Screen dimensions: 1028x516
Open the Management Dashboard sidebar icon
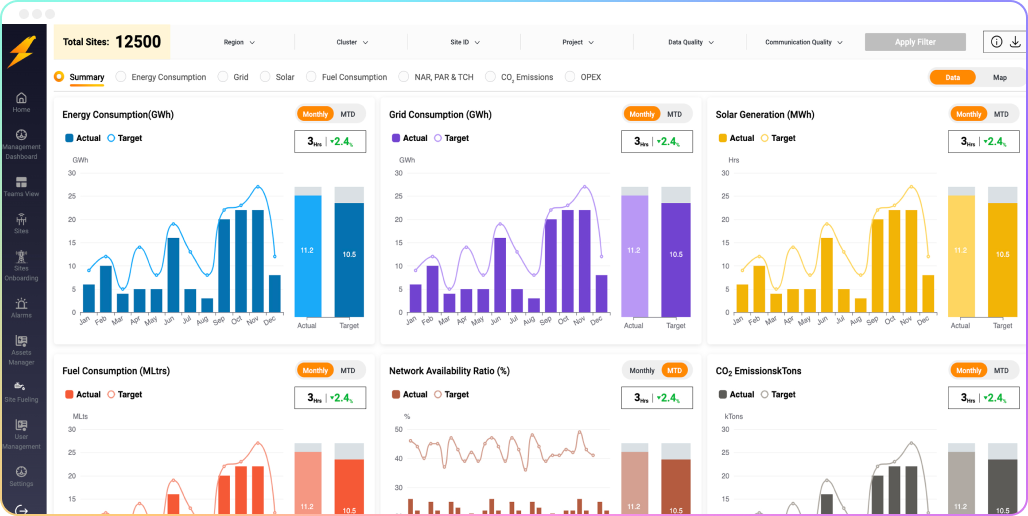pyautogui.click(x=21, y=136)
